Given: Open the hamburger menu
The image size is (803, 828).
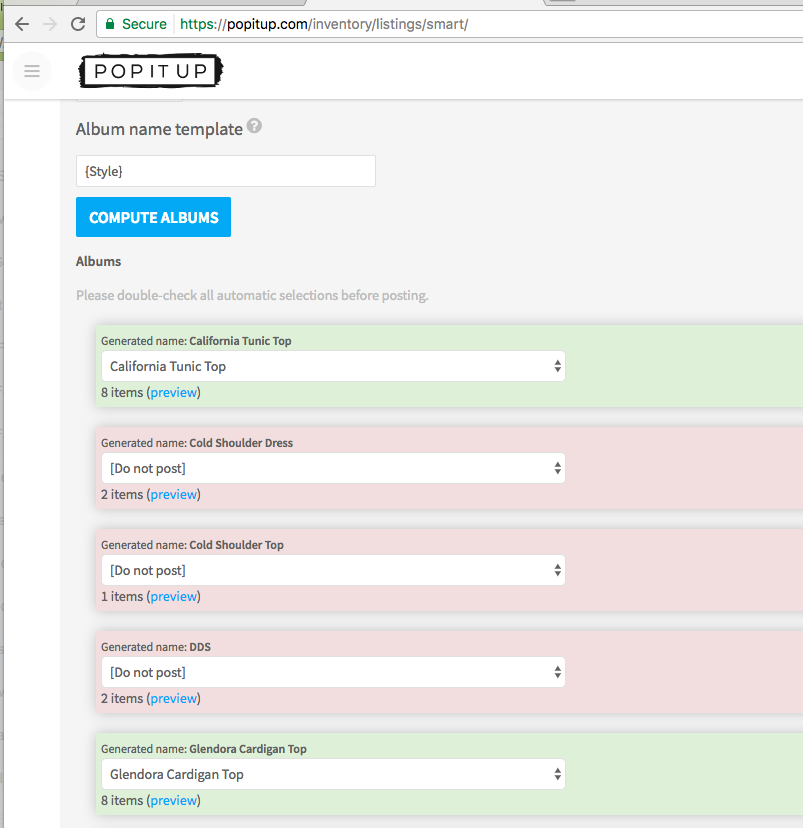Looking at the screenshot, I should [32, 71].
